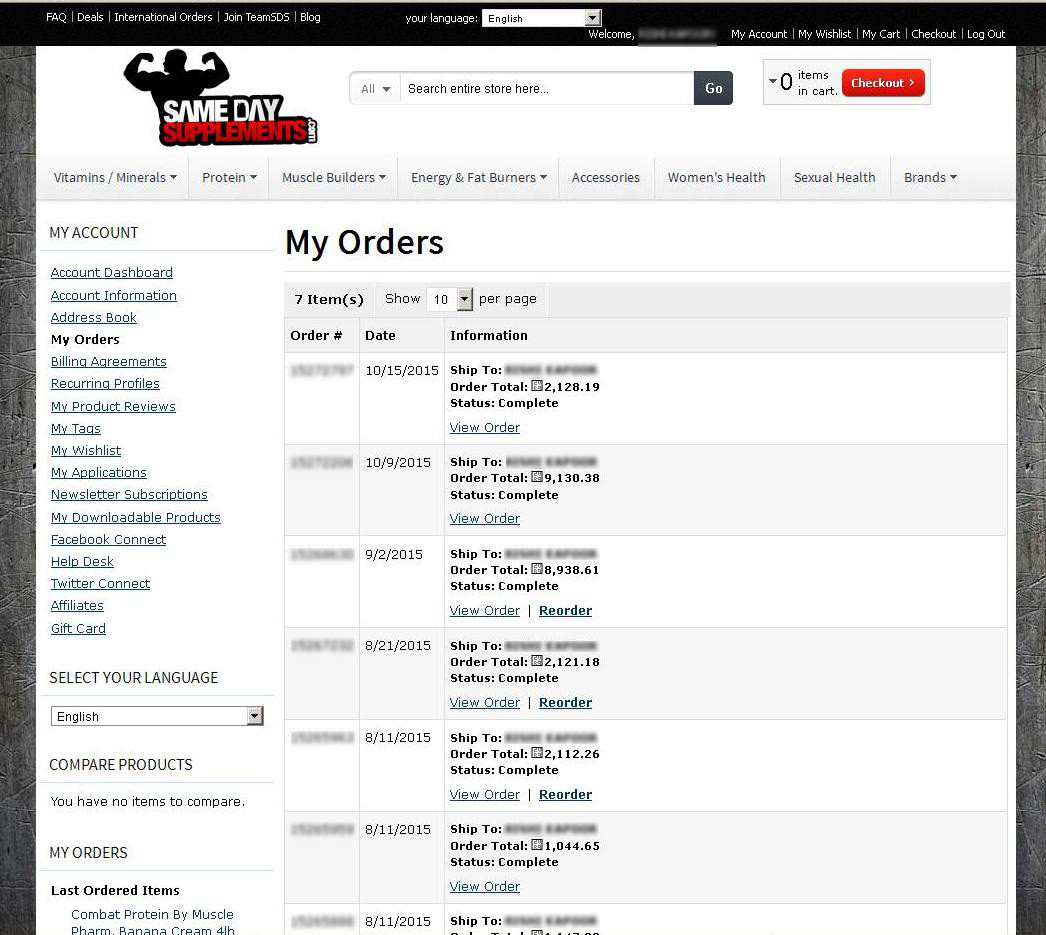Open the Affiliates link
Viewport: 1046px width, 935px height.
[77, 606]
